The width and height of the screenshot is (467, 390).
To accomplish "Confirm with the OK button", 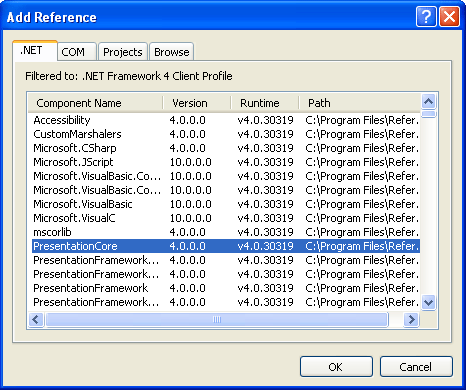I will pos(336,367).
